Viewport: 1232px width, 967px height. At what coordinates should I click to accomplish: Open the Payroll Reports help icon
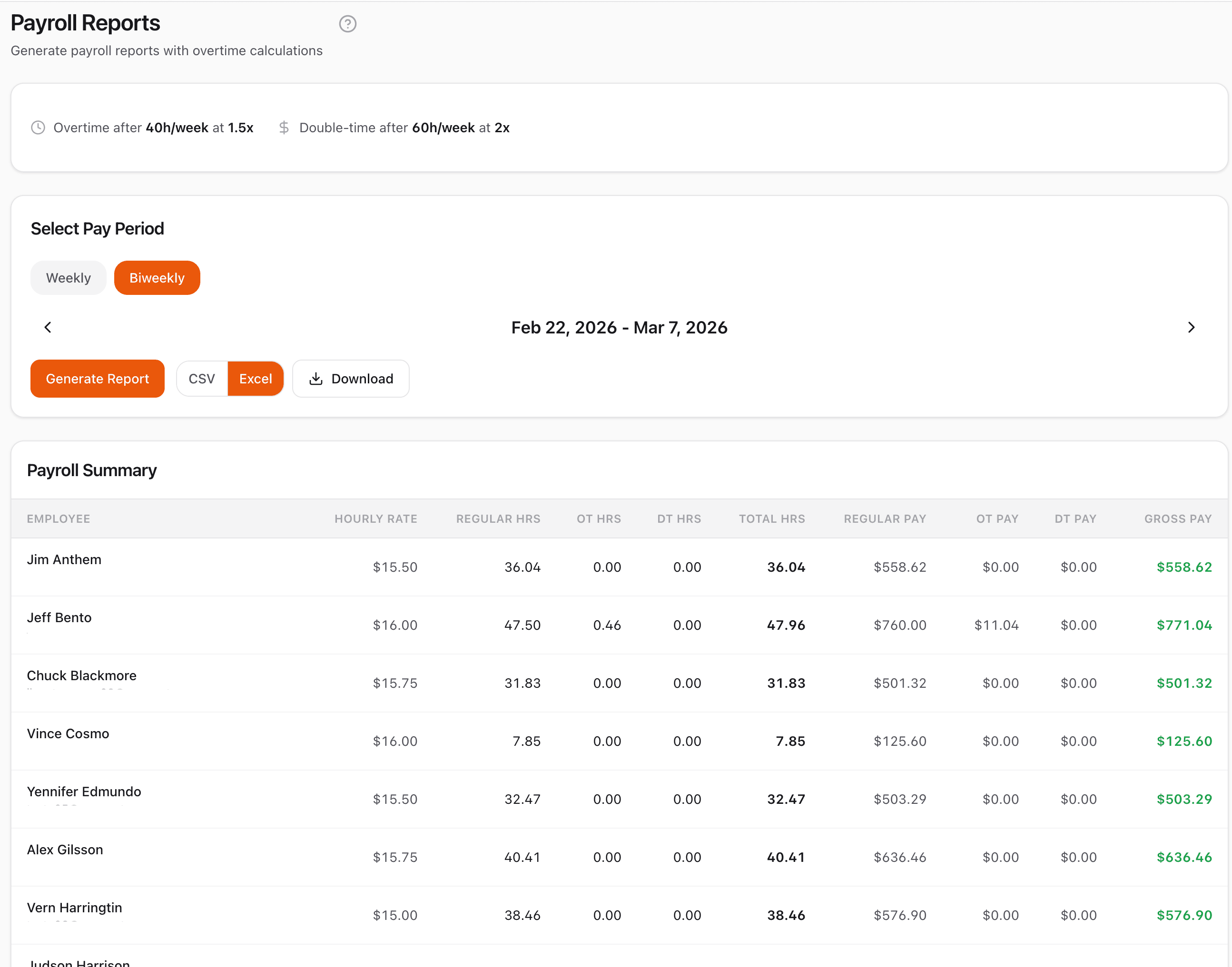348,24
